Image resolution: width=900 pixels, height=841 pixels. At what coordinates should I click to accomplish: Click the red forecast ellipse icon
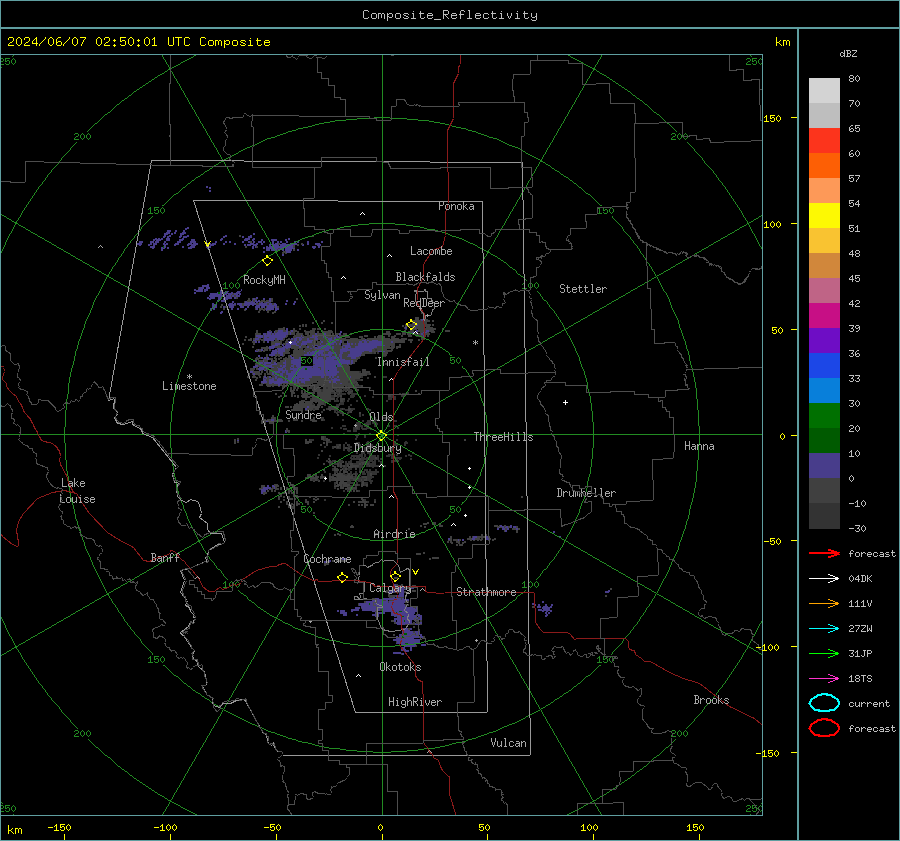[x=824, y=728]
